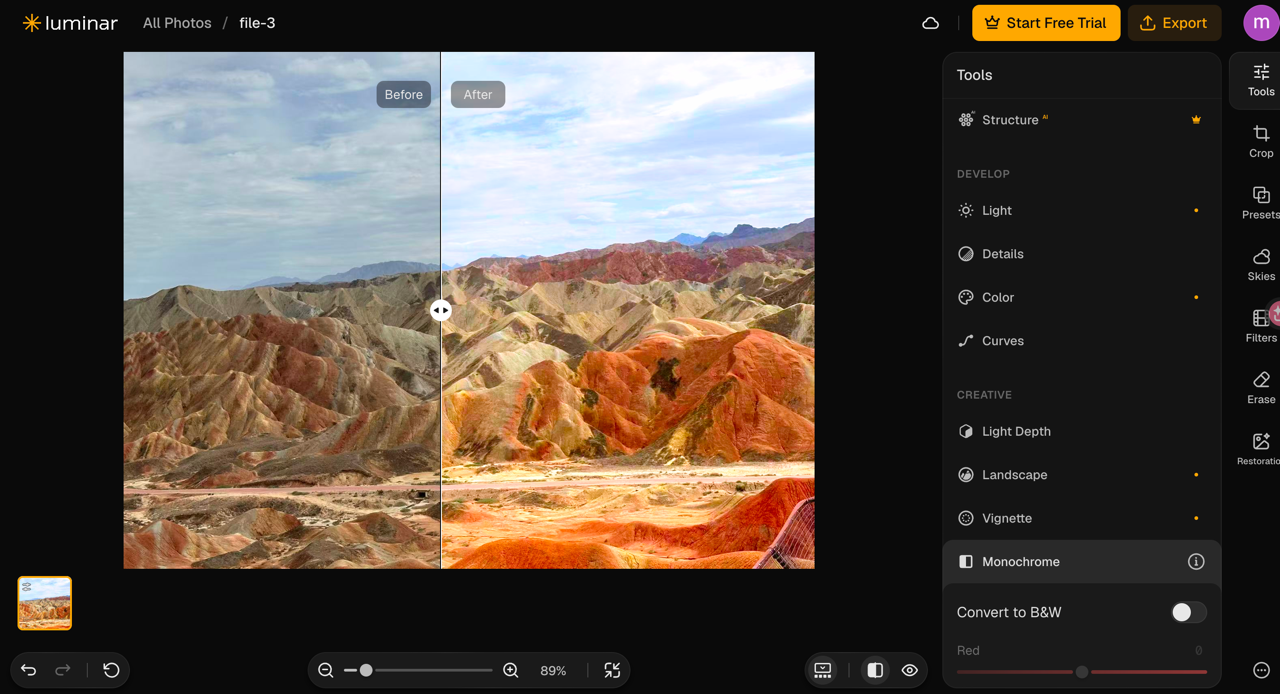Expand the Details tool
Screen dimensions: 1280x694
[x=1081, y=254]
